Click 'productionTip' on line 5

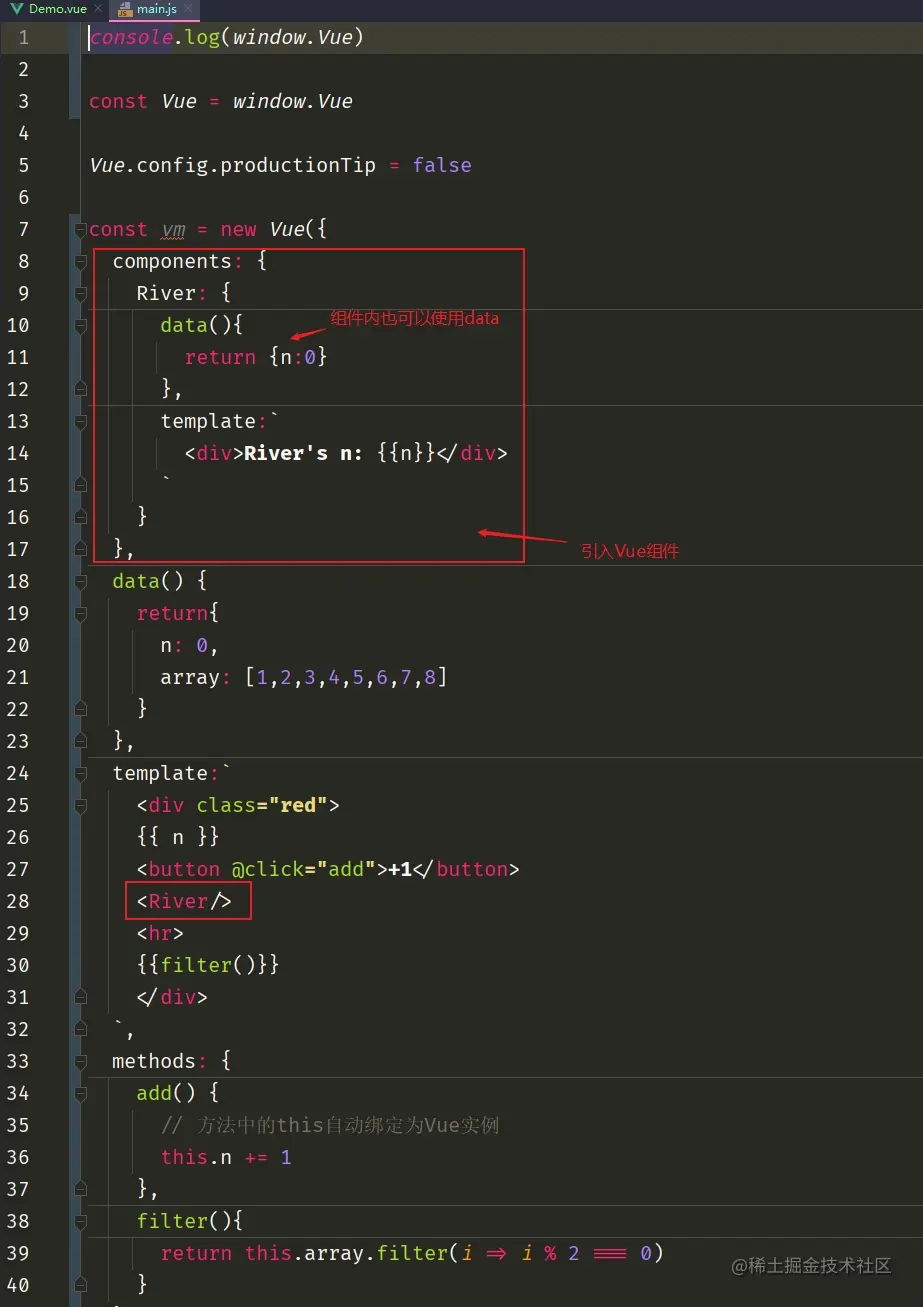click(x=298, y=166)
